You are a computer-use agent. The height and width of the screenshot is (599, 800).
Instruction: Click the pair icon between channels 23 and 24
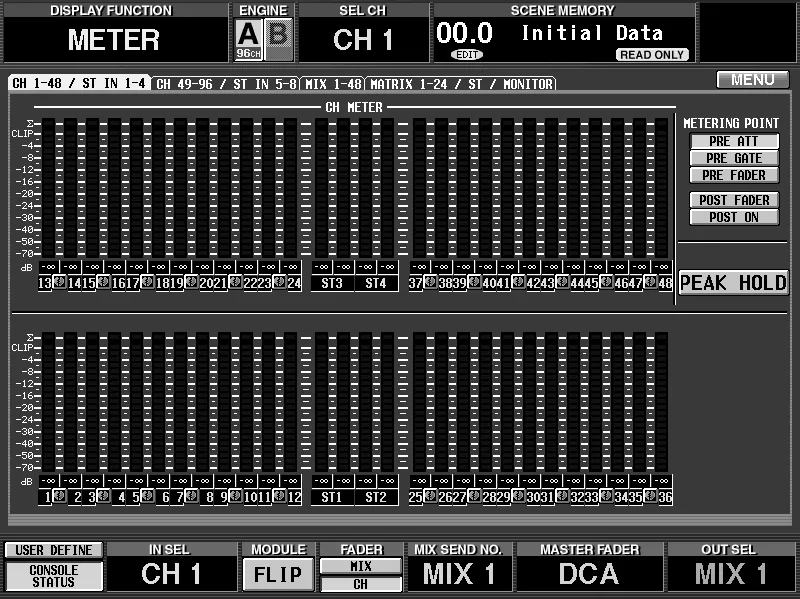279,282
